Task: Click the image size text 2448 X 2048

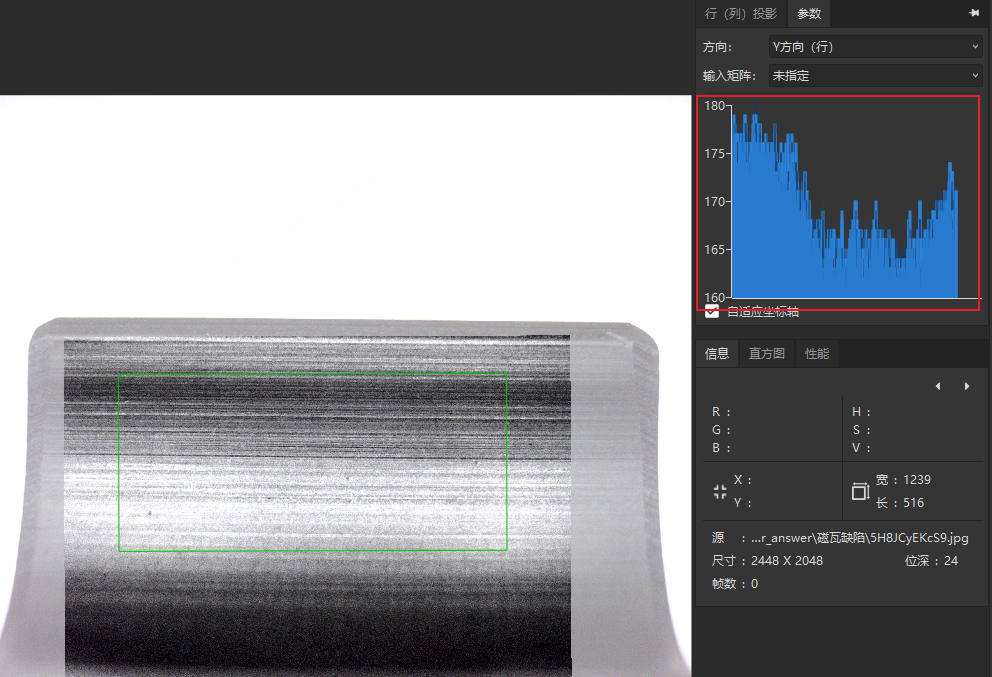Action: [786, 560]
